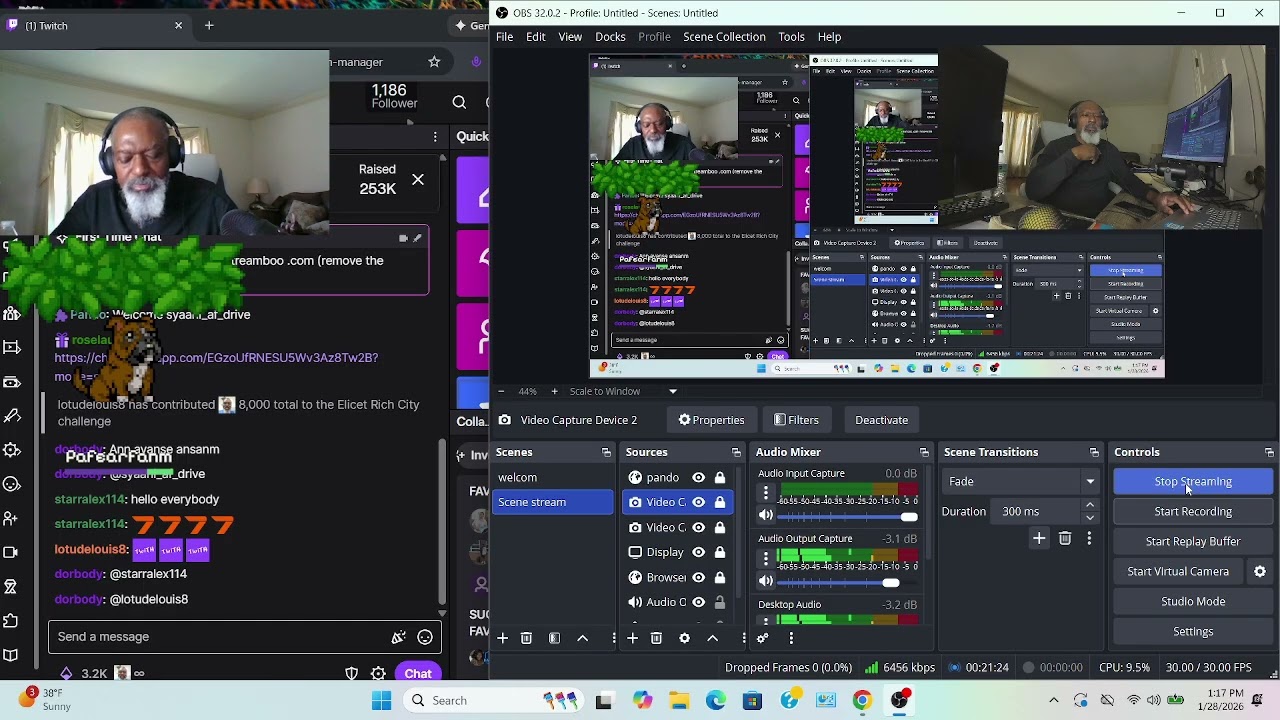Open source properties gear in Sources panel
1280x720 pixels.
pos(684,638)
